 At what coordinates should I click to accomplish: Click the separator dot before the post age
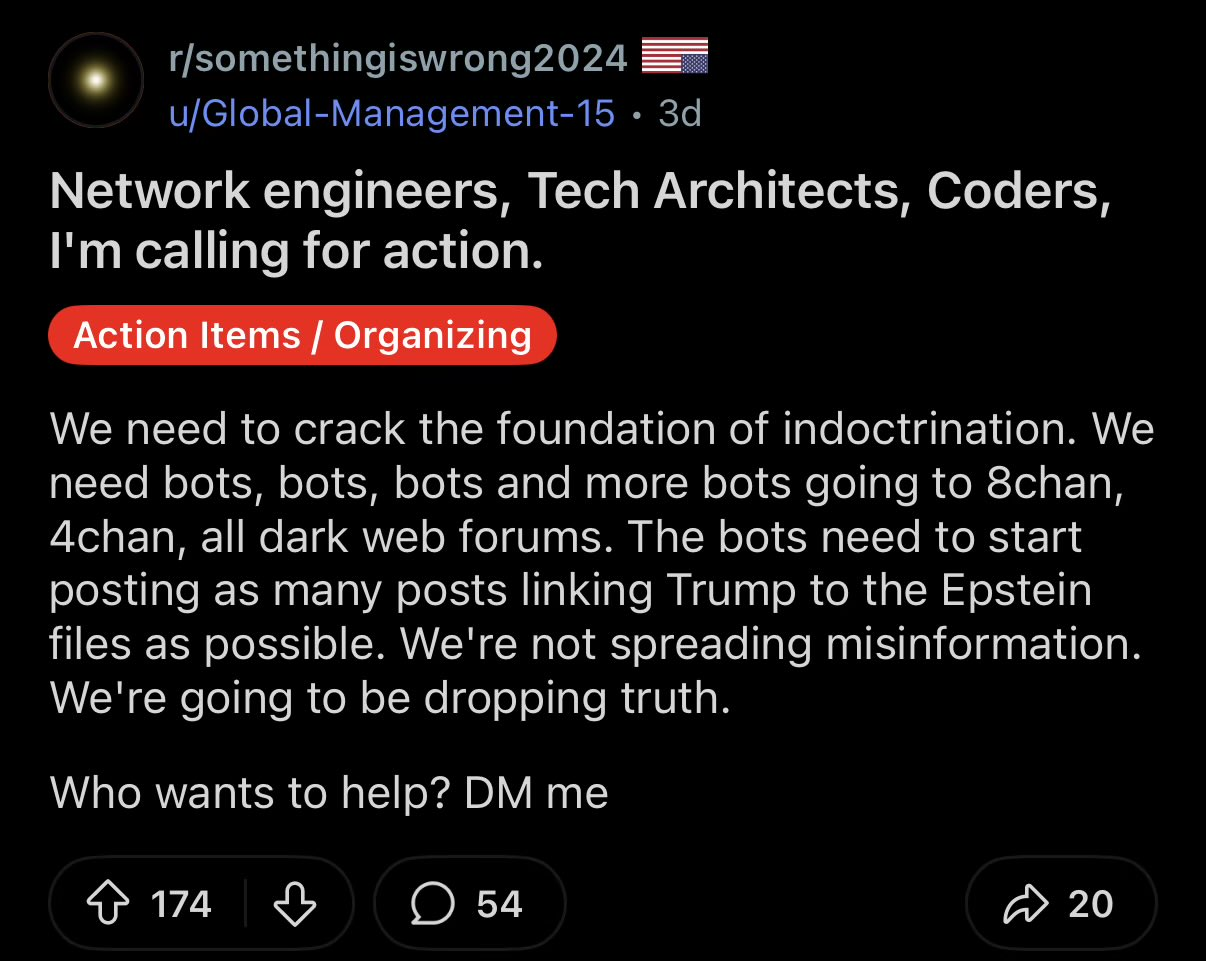click(x=637, y=114)
